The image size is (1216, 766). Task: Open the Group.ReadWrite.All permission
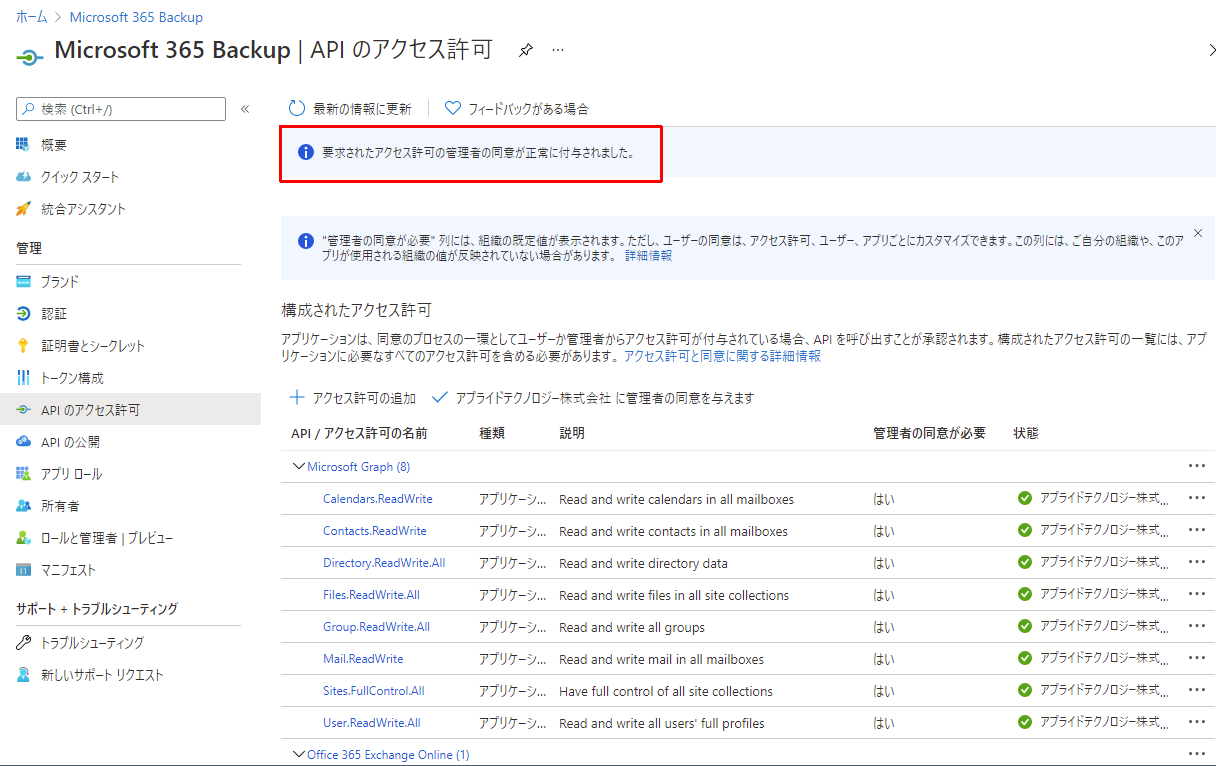pyautogui.click(x=376, y=627)
